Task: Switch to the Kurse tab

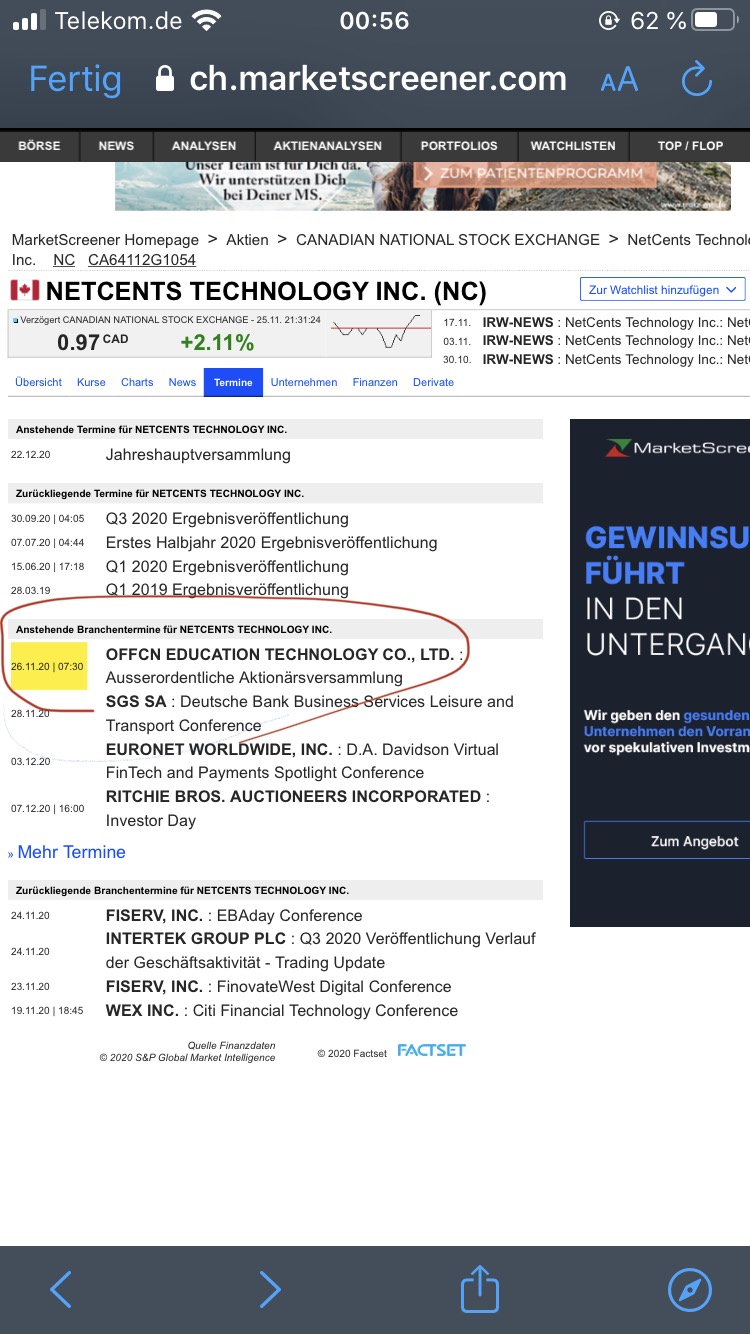Action: coord(91,382)
